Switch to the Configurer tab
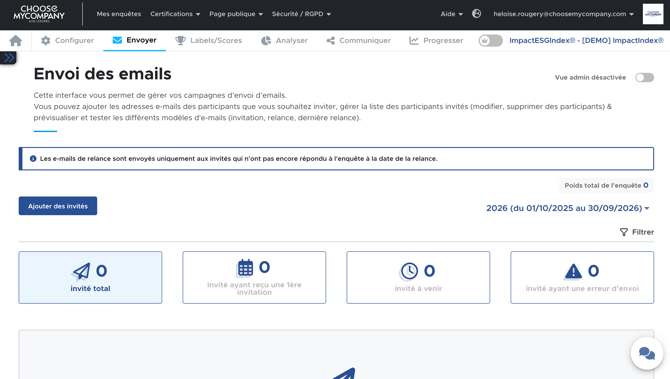Screen dimensions: 670x379 (68, 41)
